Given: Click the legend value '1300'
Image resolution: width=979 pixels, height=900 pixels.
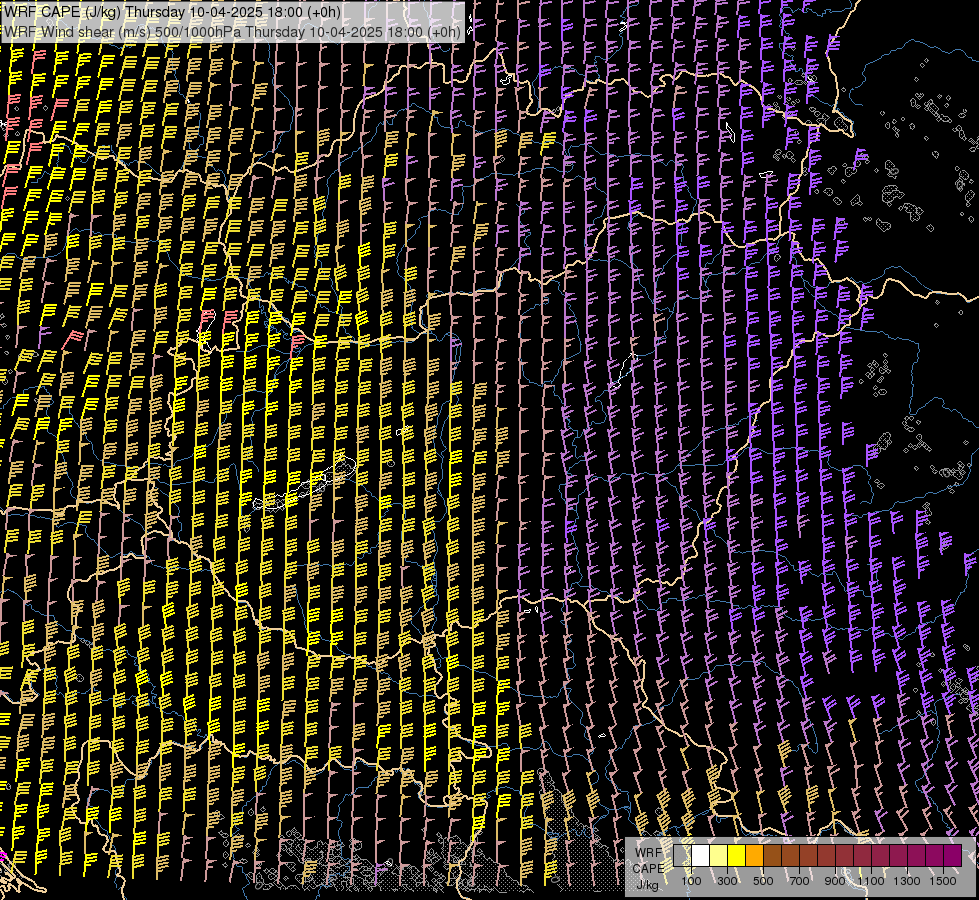Looking at the screenshot, I should pyautogui.click(x=907, y=881).
